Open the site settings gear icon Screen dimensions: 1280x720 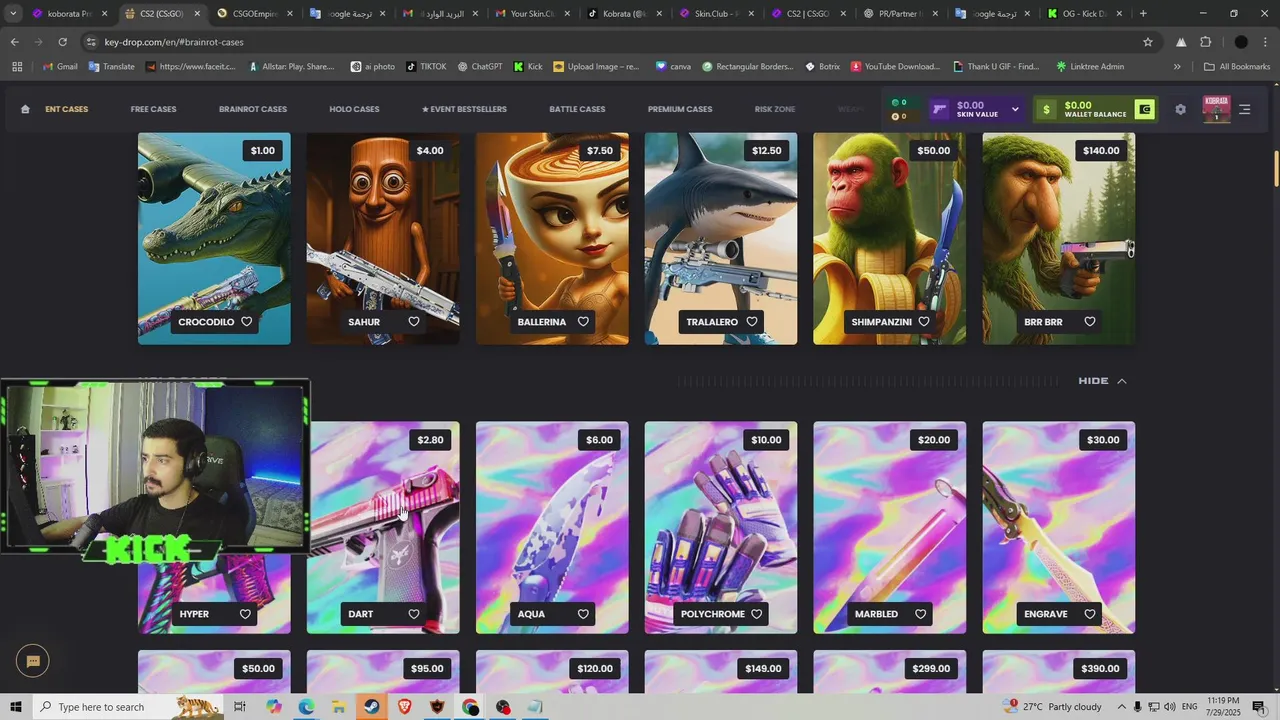[1180, 109]
